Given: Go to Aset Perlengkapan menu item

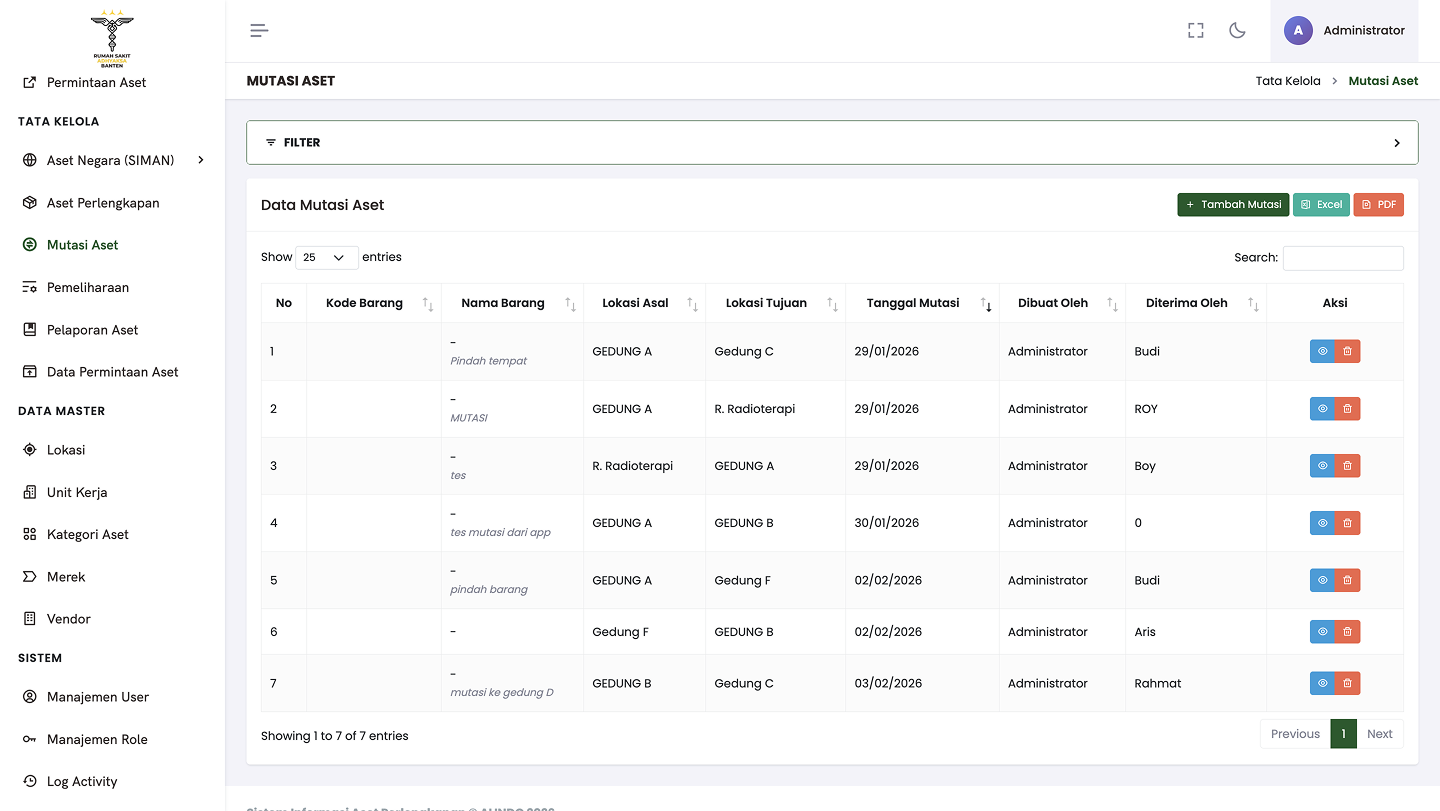Looking at the screenshot, I should 103,203.
